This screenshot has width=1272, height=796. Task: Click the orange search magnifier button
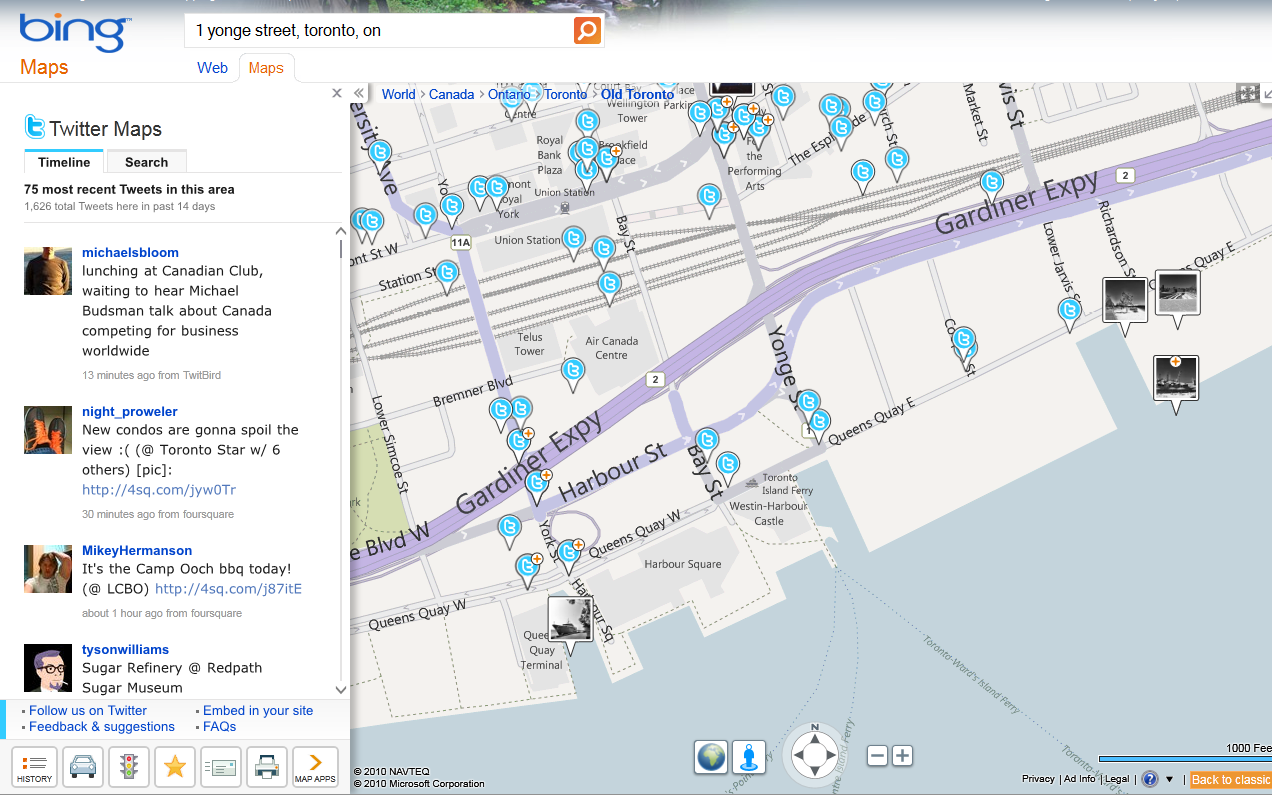(587, 30)
